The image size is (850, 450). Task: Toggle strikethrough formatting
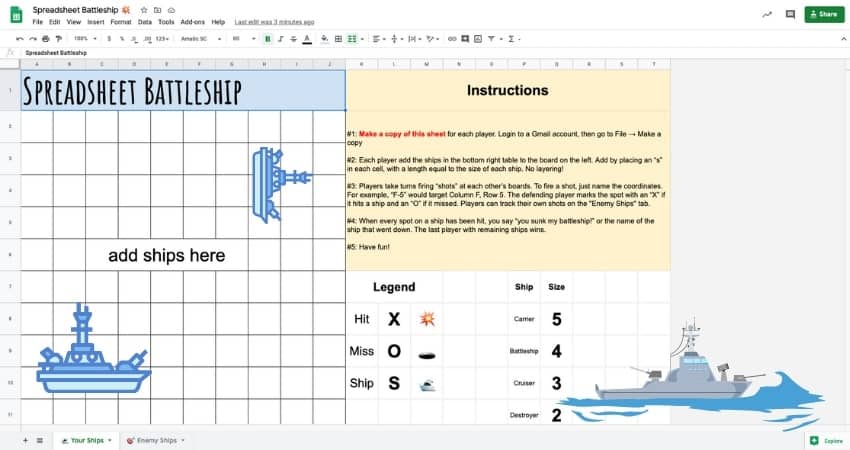[x=295, y=38]
